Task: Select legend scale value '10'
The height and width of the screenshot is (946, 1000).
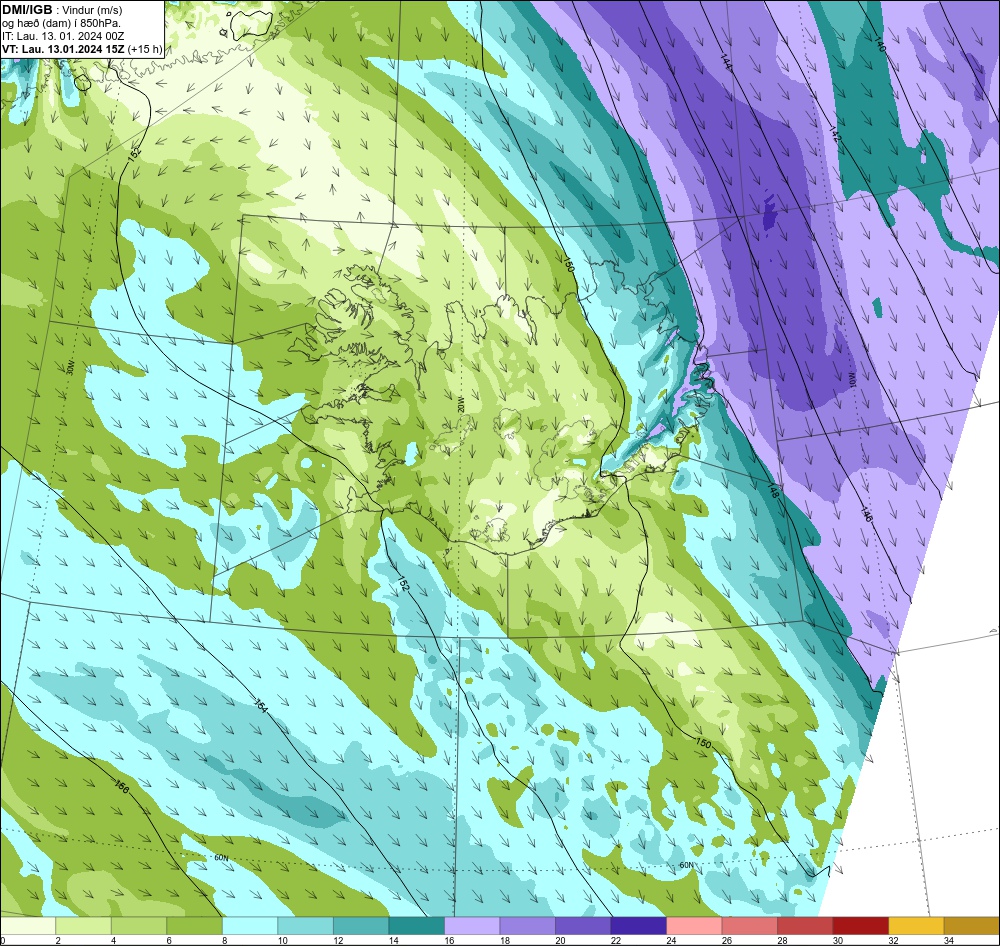Action: coord(283,940)
